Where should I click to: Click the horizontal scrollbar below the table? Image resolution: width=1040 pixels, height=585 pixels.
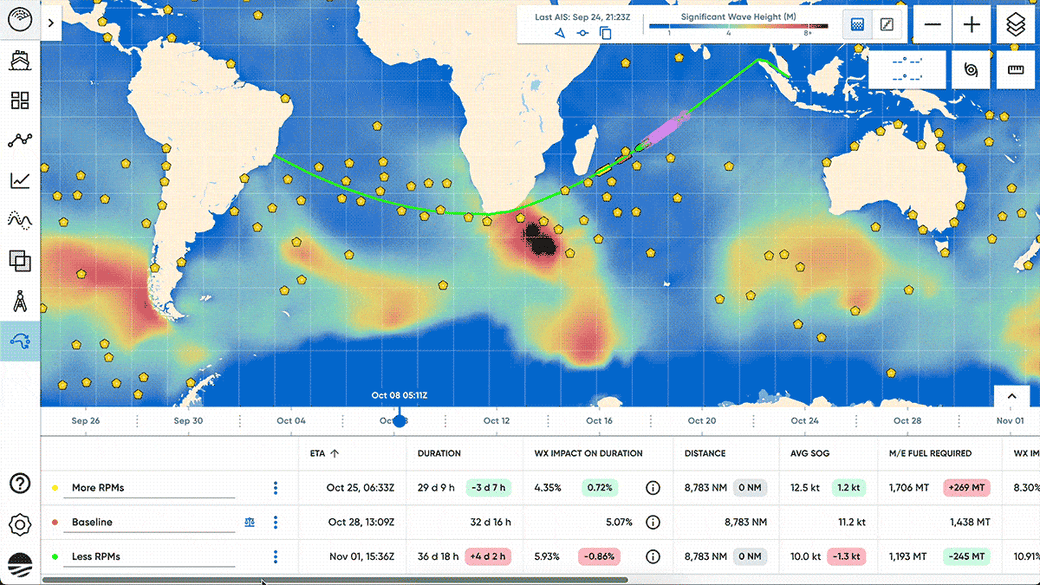[x=350, y=578]
